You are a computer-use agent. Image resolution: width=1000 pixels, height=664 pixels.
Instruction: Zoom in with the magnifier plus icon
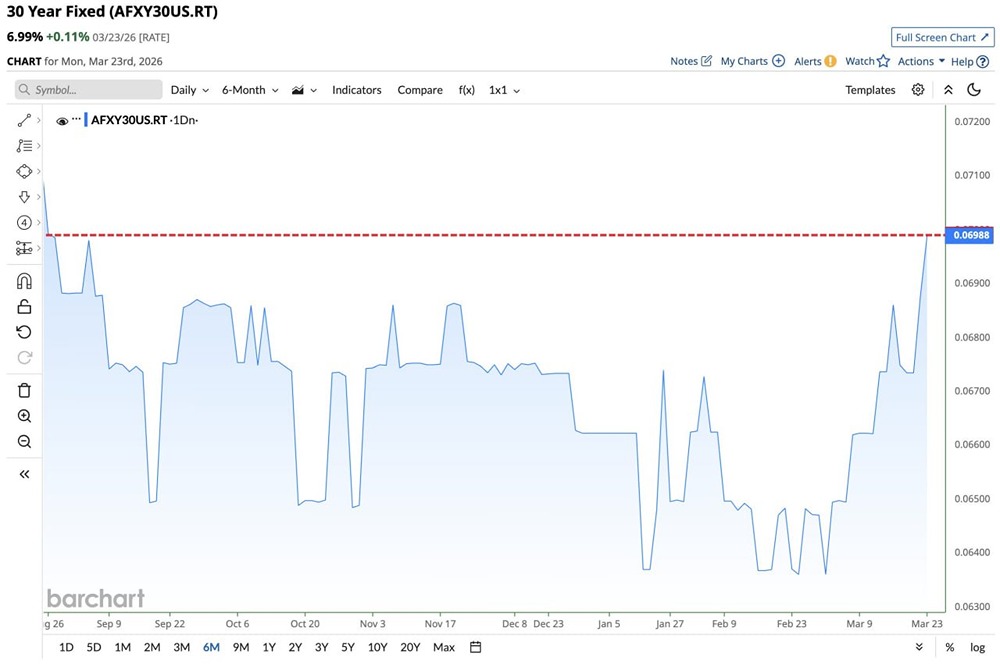(x=24, y=416)
